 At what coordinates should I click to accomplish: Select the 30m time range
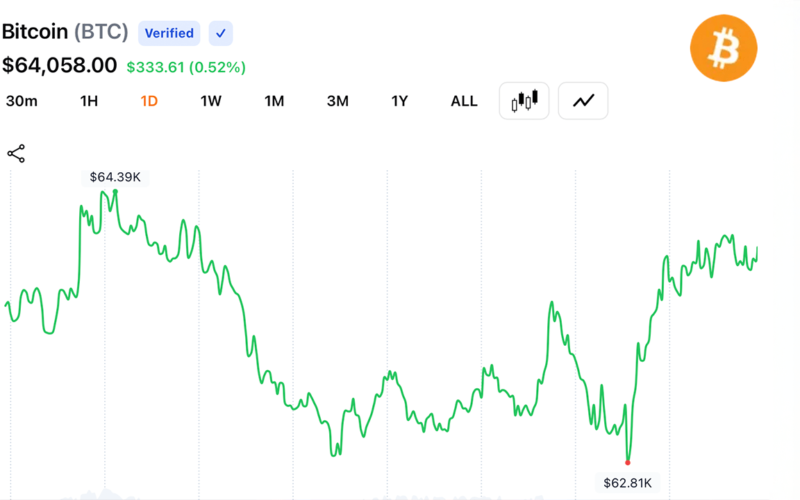pyautogui.click(x=21, y=101)
